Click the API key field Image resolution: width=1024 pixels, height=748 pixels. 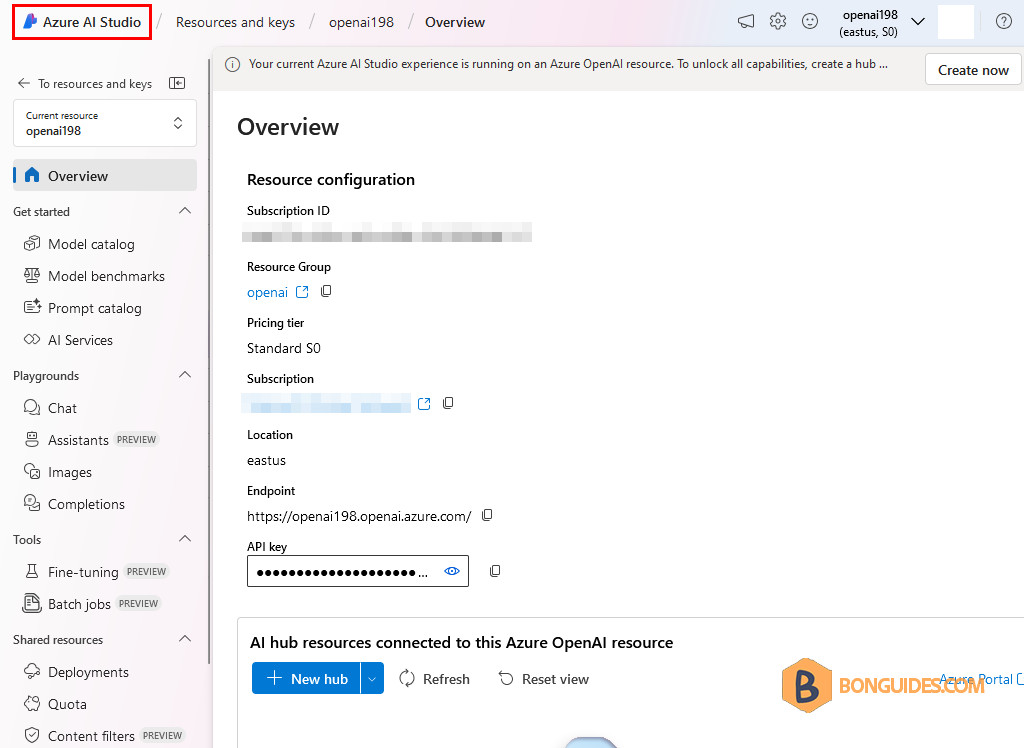pyautogui.click(x=357, y=571)
